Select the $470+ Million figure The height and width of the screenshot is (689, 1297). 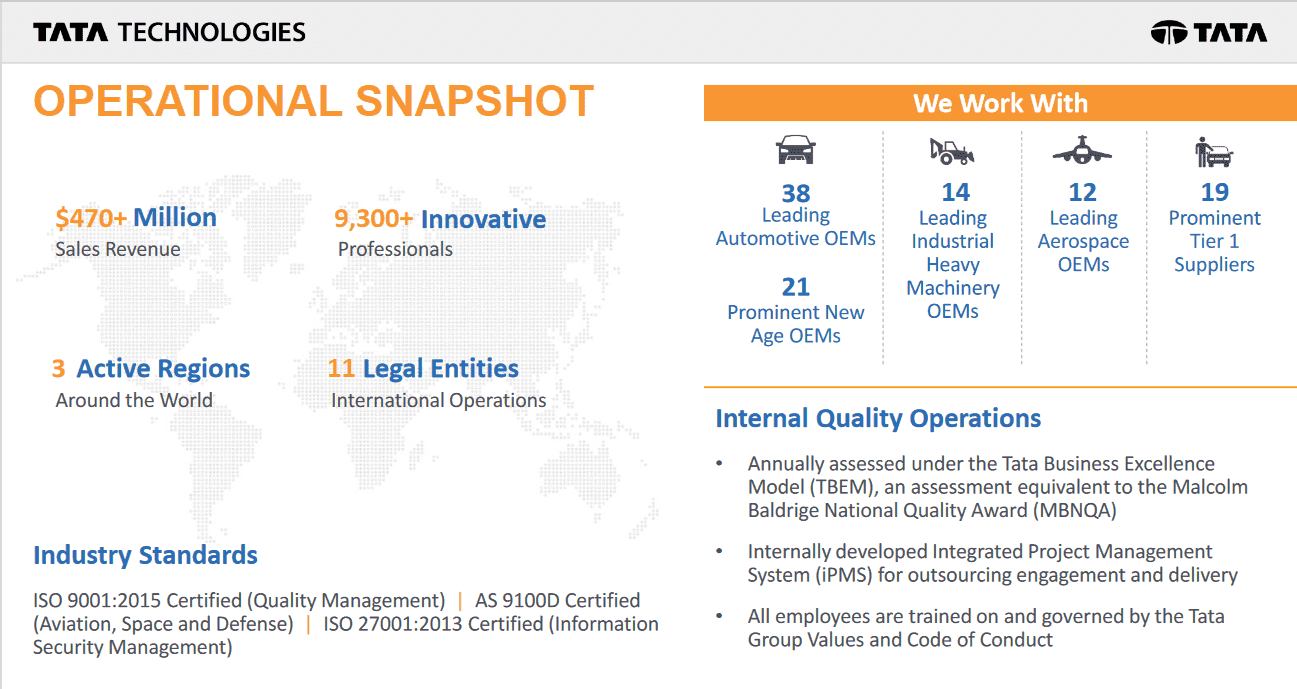click(136, 217)
